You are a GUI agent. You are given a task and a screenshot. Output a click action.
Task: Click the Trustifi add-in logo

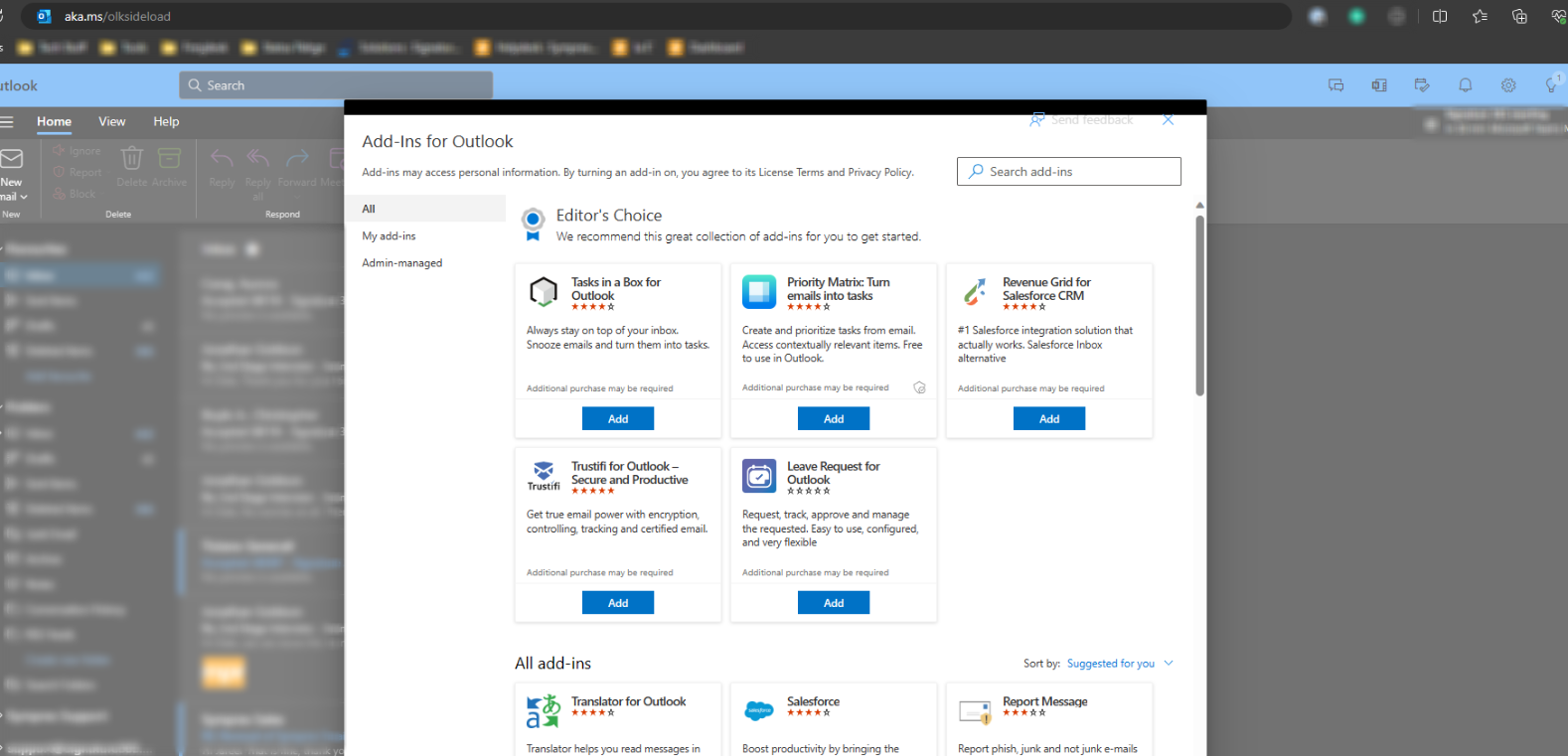[544, 476]
